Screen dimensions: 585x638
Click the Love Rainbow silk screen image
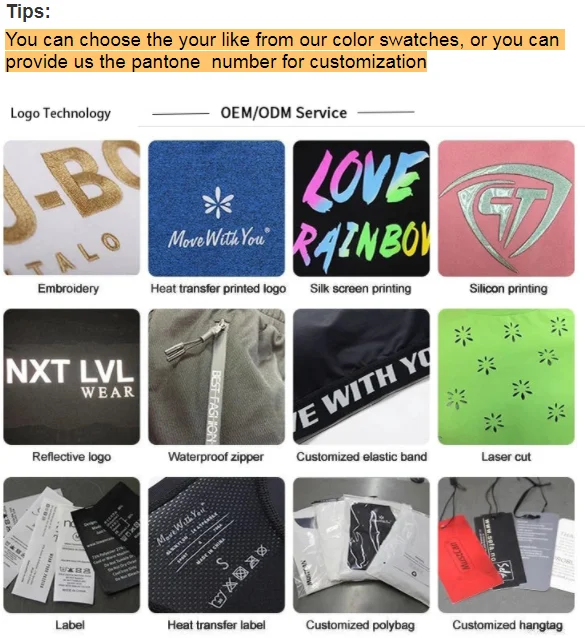pos(361,208)
